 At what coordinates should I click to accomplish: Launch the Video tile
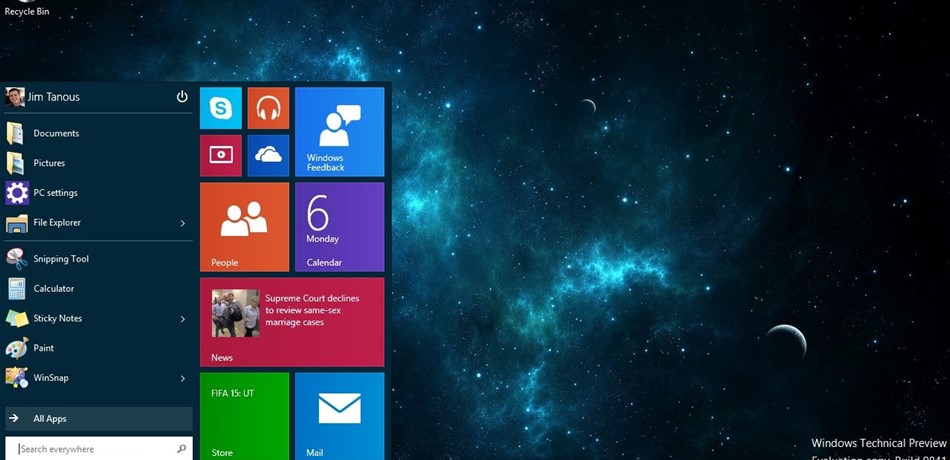click(221, 155)
